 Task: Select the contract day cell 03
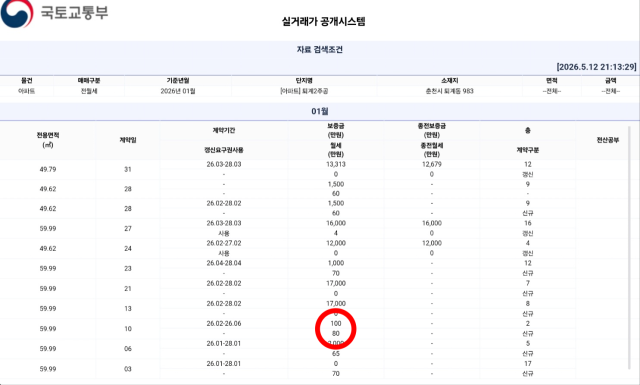(128, 369)
